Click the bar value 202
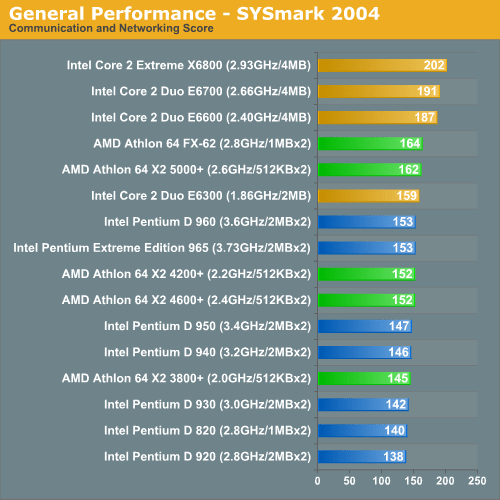Image resolution: width=500 pixels, height=500 pixels. coord(434,65)
